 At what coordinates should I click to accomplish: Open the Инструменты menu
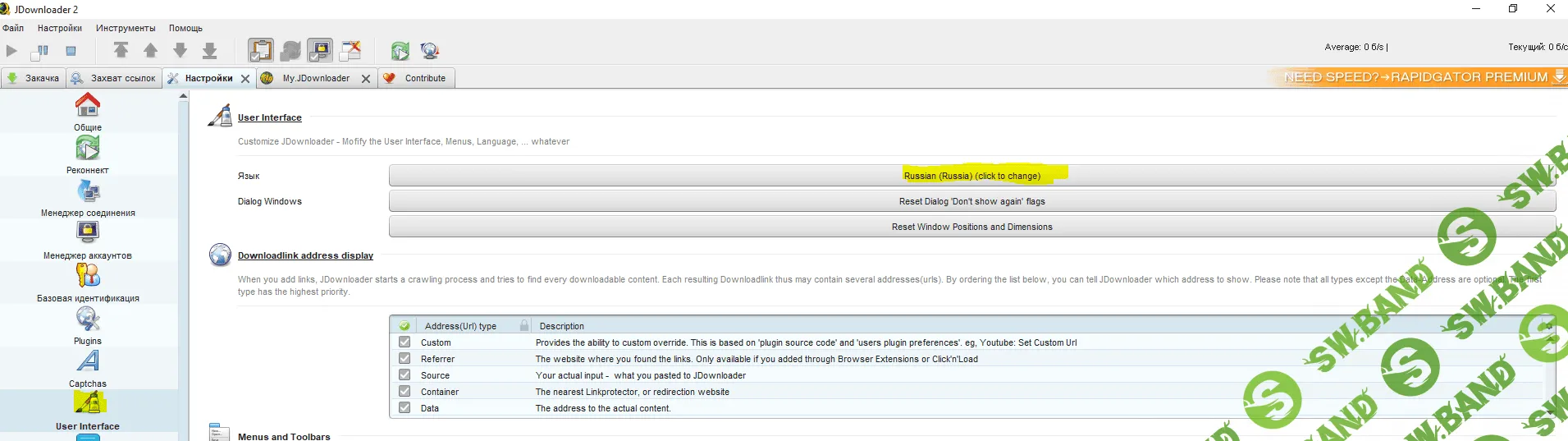(126, 28)
